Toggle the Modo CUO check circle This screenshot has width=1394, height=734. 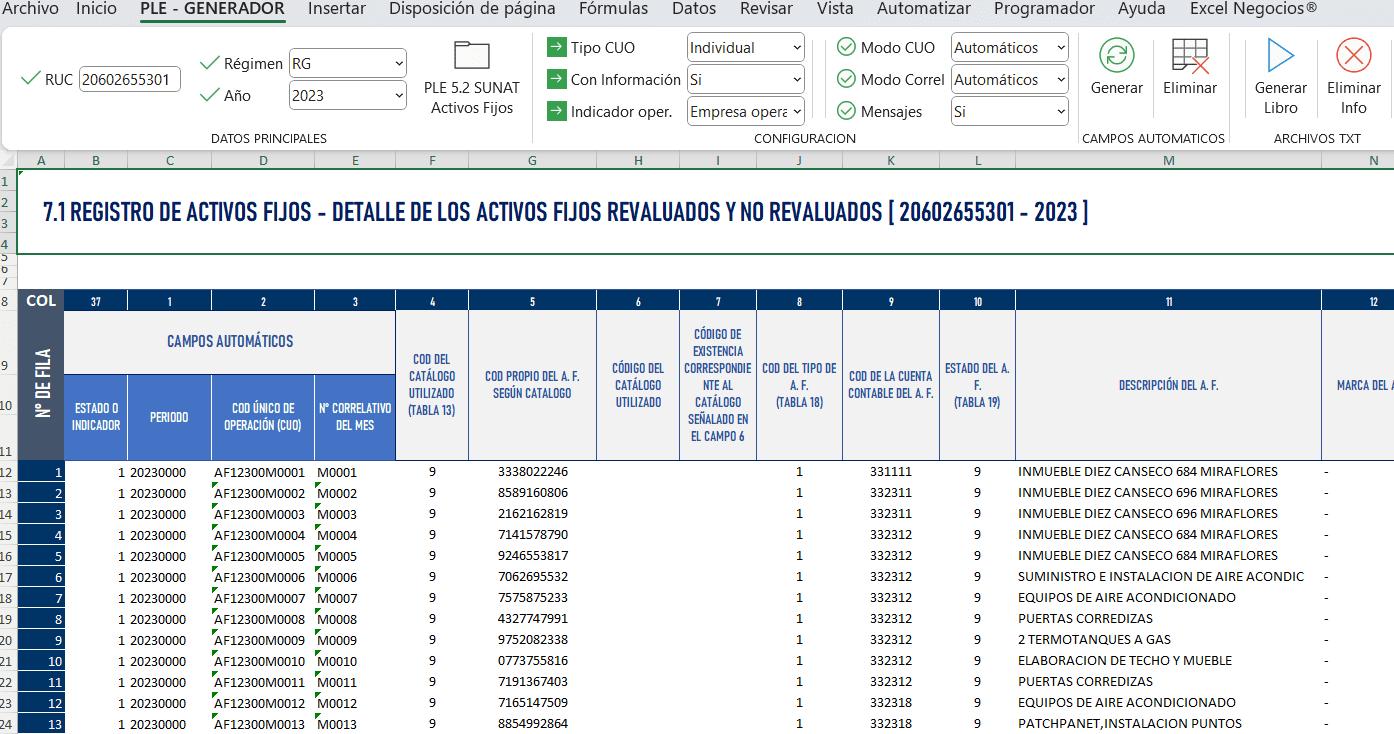click(x=846, y=48)
